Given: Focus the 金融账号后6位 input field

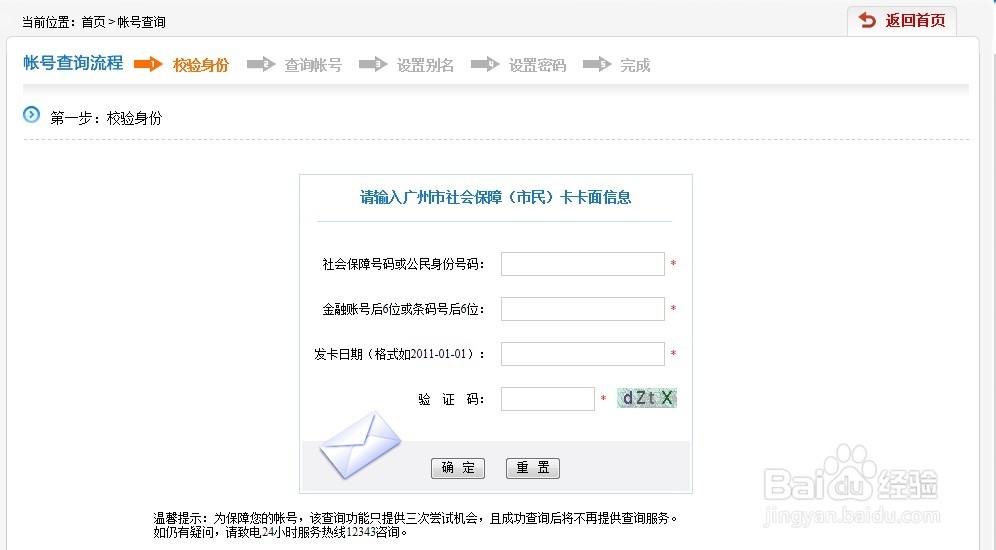Looking at the screenshot, I should (x=582, y=309).
